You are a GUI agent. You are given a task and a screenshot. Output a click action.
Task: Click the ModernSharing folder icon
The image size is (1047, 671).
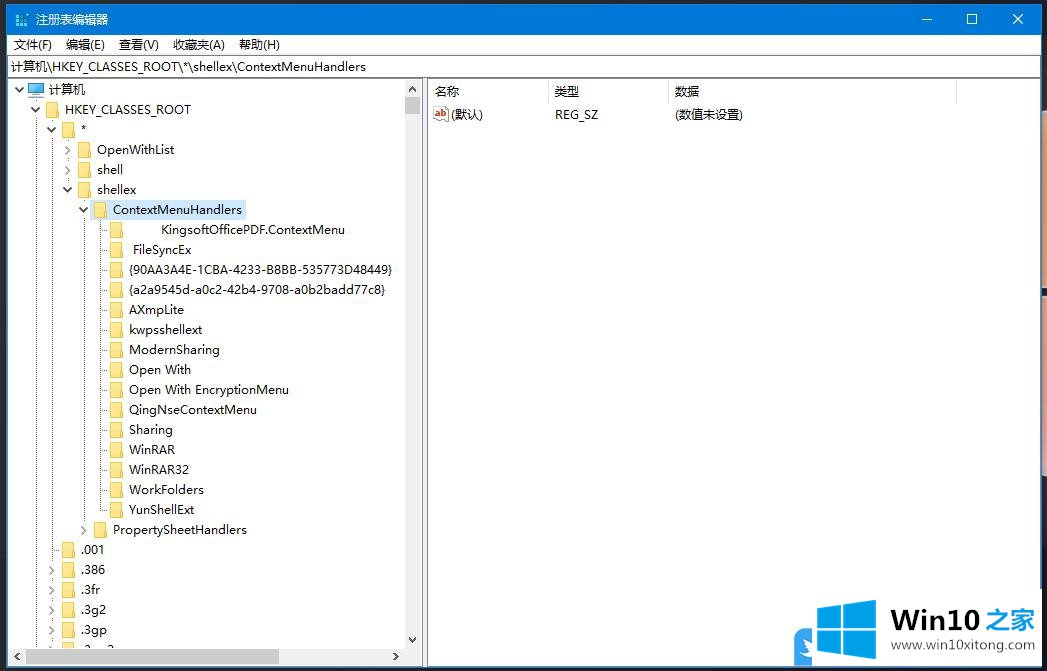pos(116,350)
